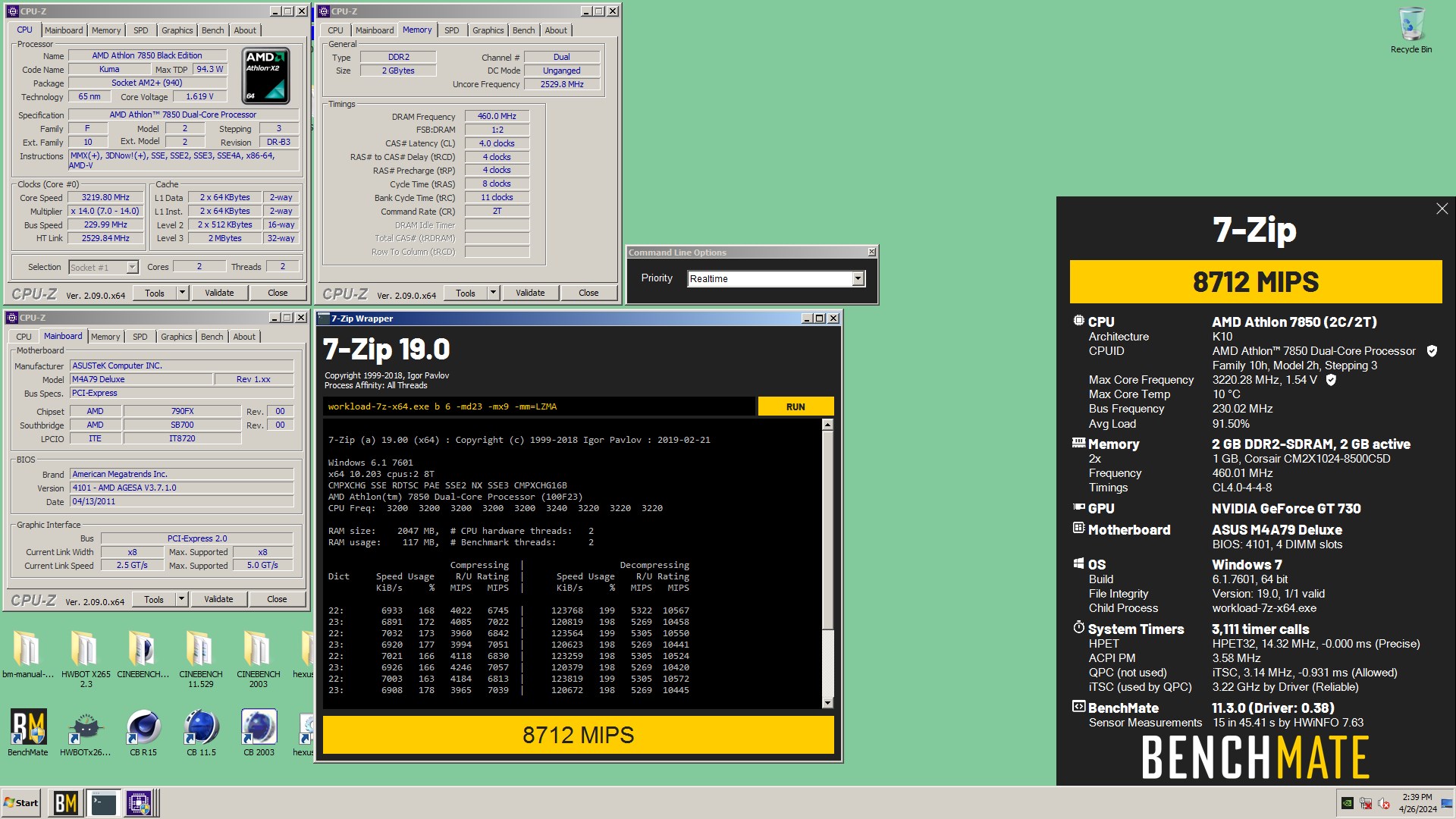The image size is (1456, 819).
Task: Switch to About tab in Memory-tab CPU-Z window
Action: (556, 30)
